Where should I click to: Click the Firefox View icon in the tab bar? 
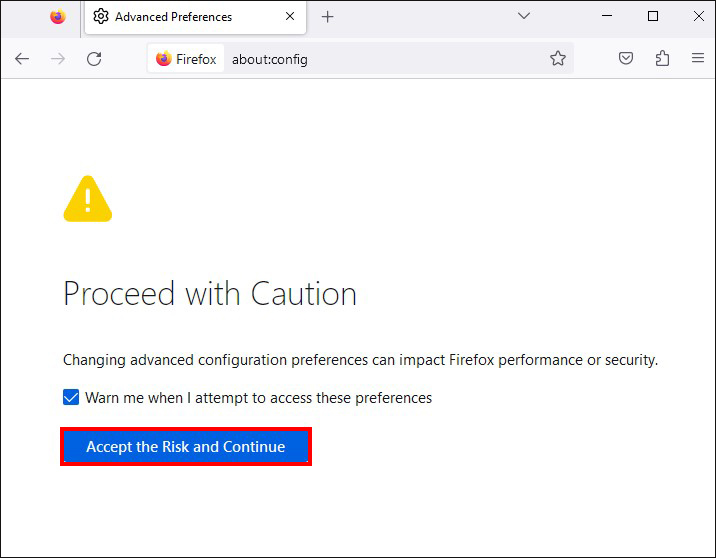click(x=57, y=17)
